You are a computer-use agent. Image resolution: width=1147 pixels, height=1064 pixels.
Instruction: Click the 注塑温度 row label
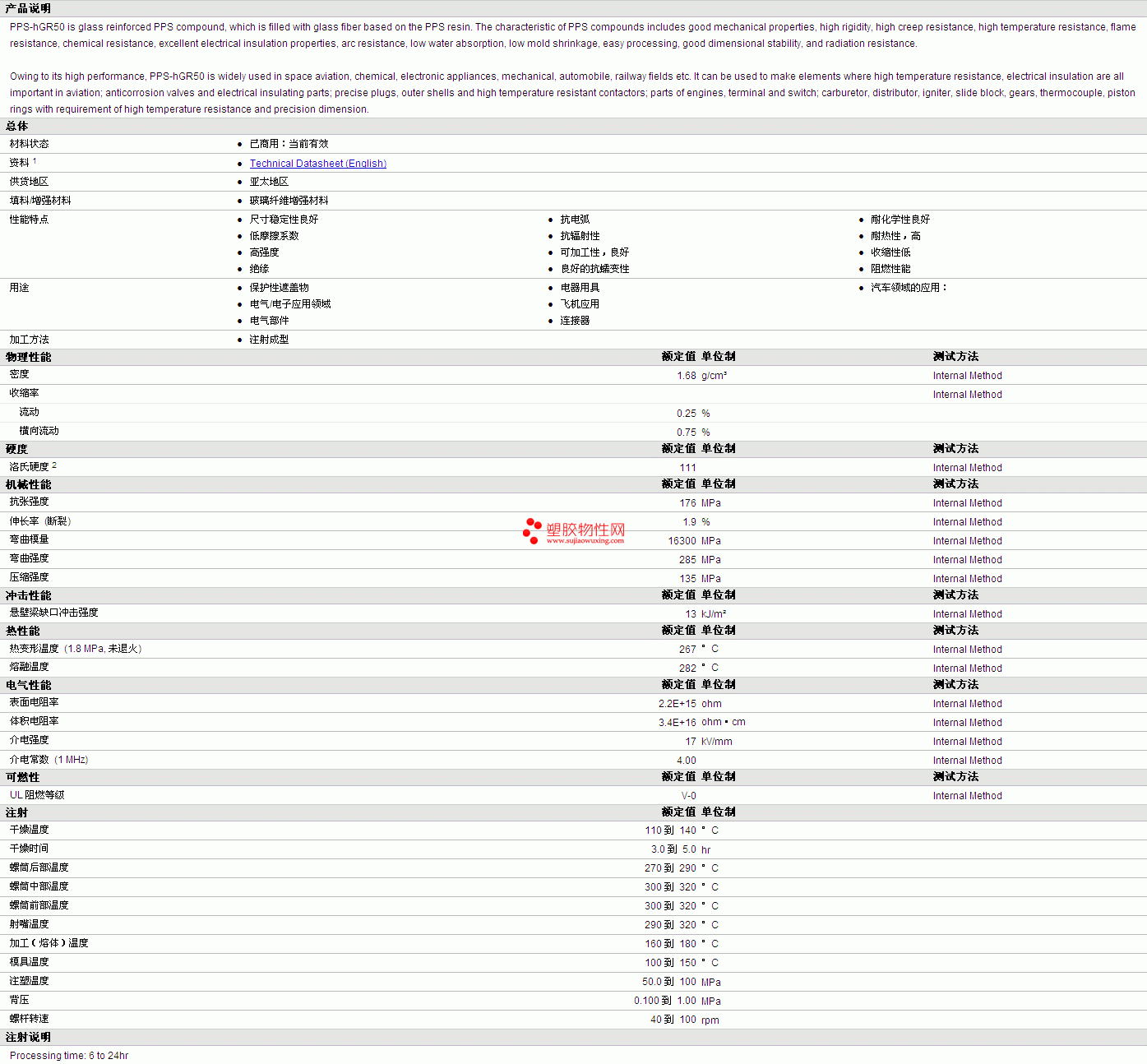point(29,981)
